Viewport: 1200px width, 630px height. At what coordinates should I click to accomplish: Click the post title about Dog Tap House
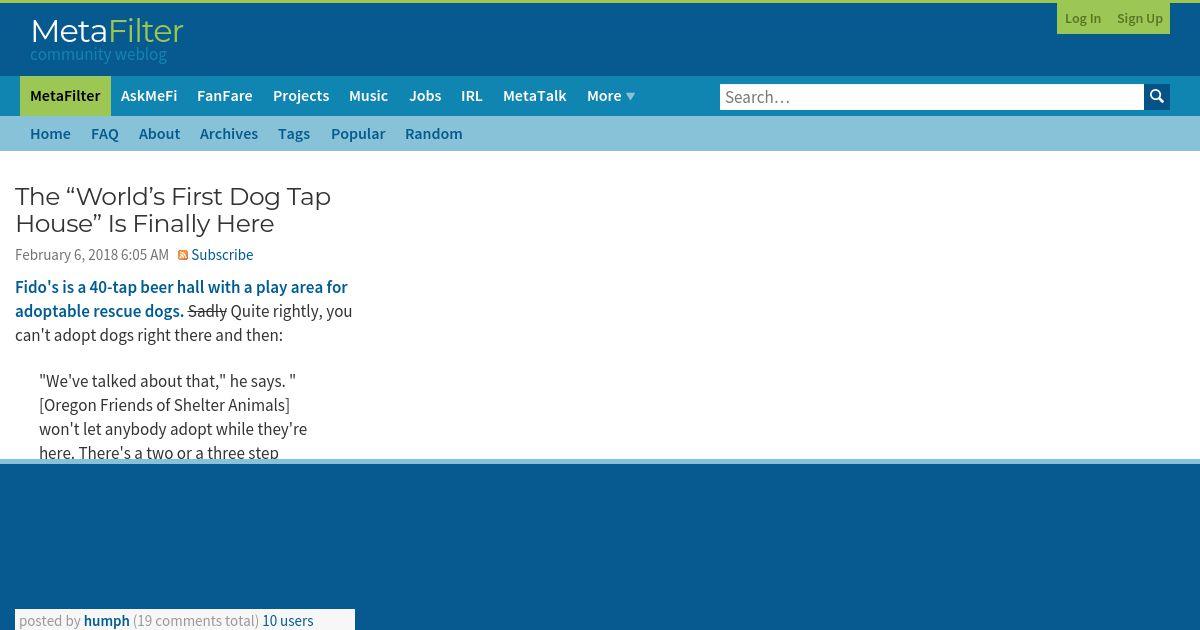click(x=173, y=210)
